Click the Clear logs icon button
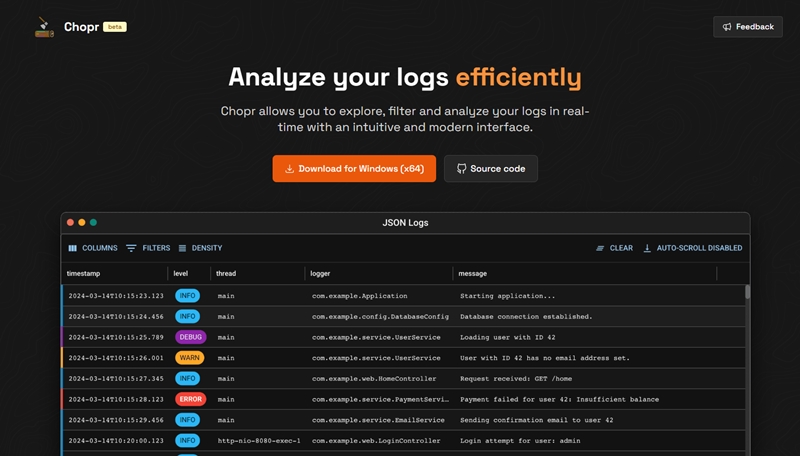The image size is (800, 456). 614,248
